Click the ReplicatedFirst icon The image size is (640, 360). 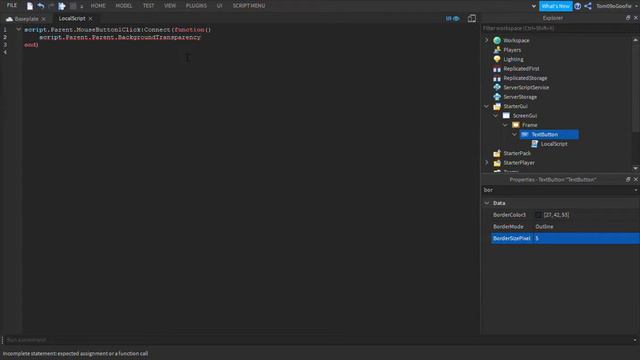497,69
